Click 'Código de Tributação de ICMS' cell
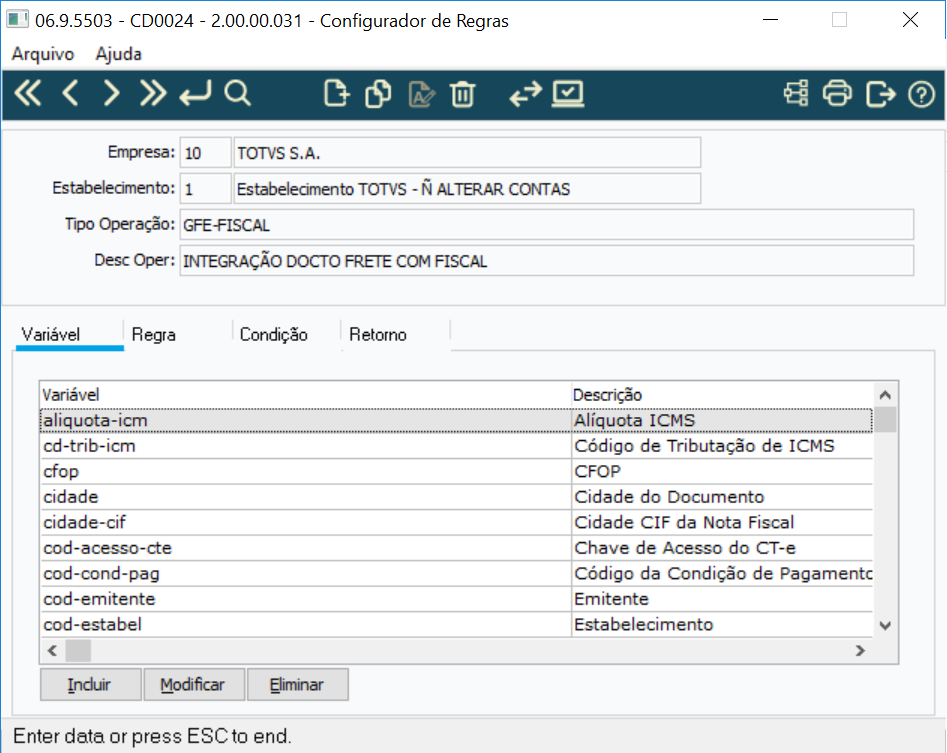The image size is (947, 753). pyautogui.click(x=722, y=446)
